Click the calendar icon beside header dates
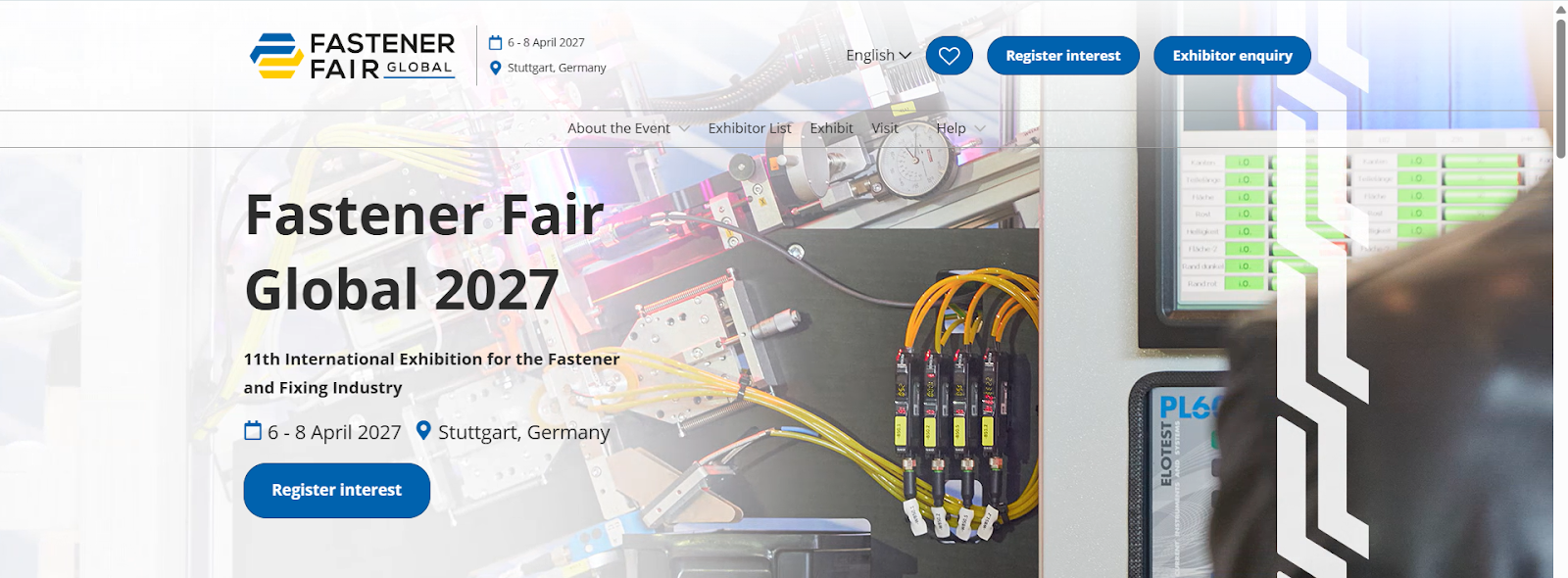1568x578 pixels. tap(495, 42)
